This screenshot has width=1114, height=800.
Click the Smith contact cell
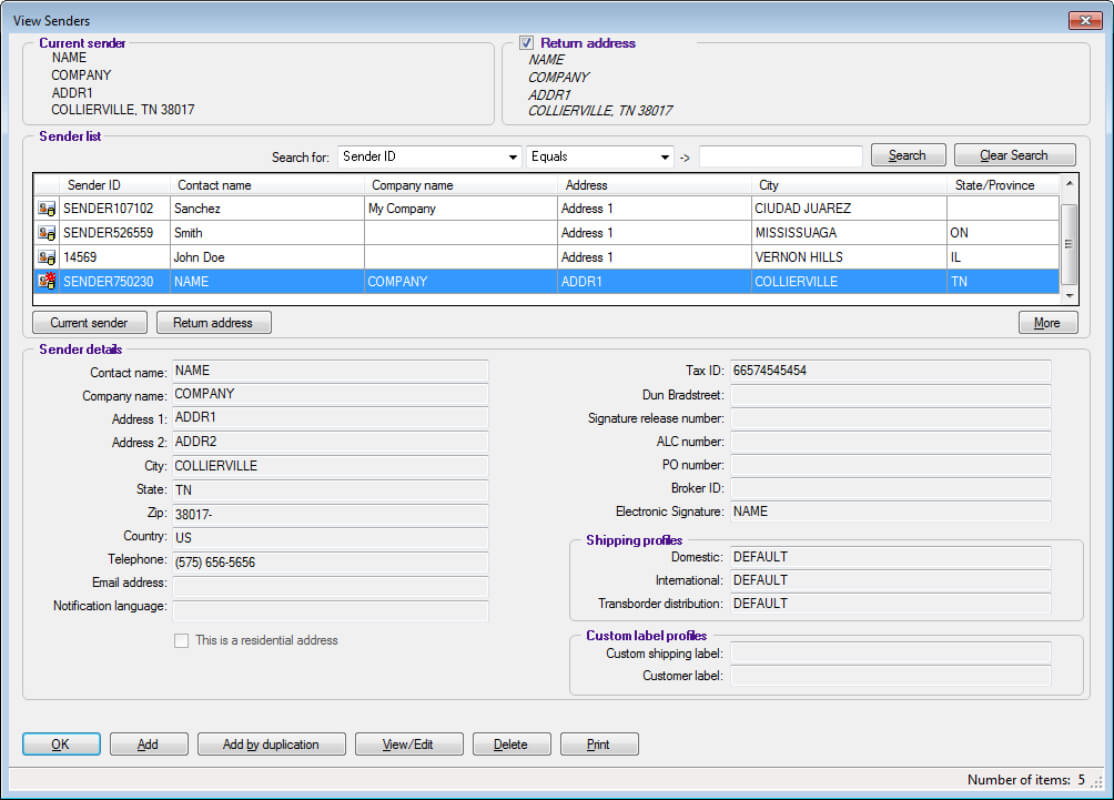pyautogui.click(x=267, y=233)
